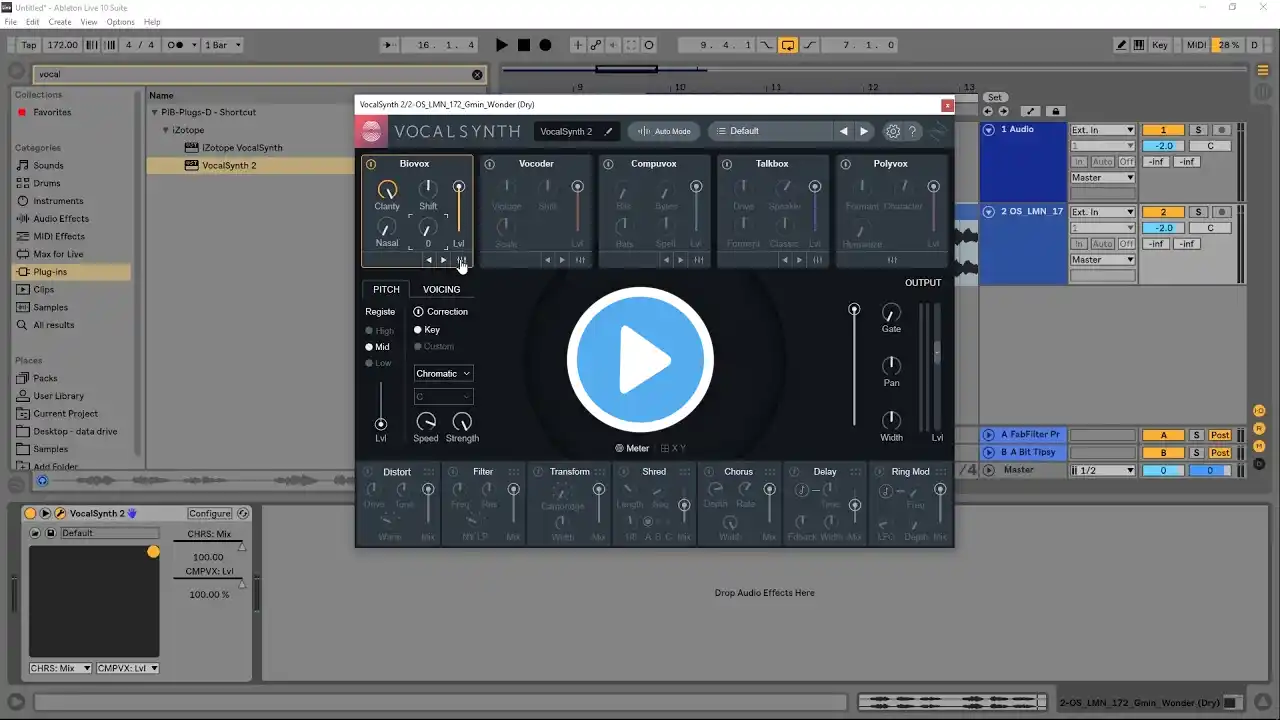Open the VocalSynth Default preset list
The width and height of the screenshot is (1280, 720).
coord(771,131)
